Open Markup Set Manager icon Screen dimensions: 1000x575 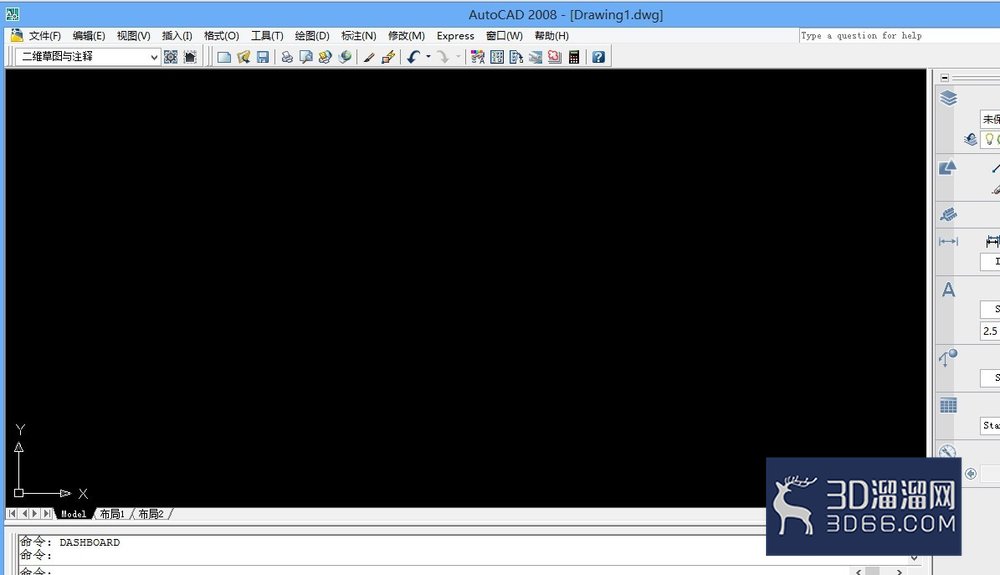tap(554, 57)
